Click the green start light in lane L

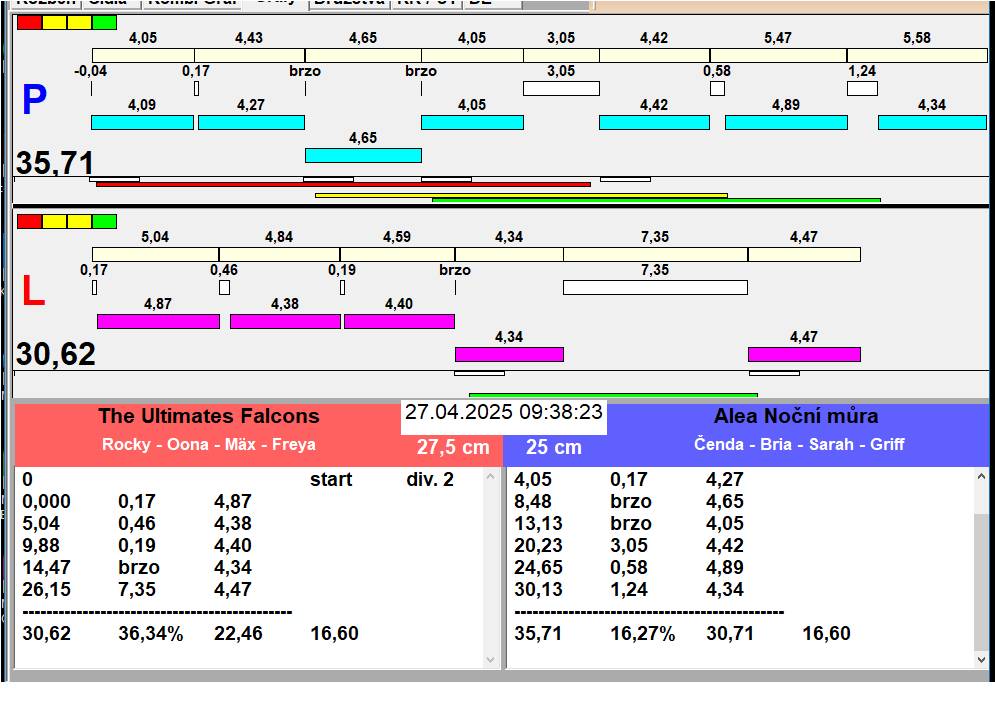tap(105, 221)
